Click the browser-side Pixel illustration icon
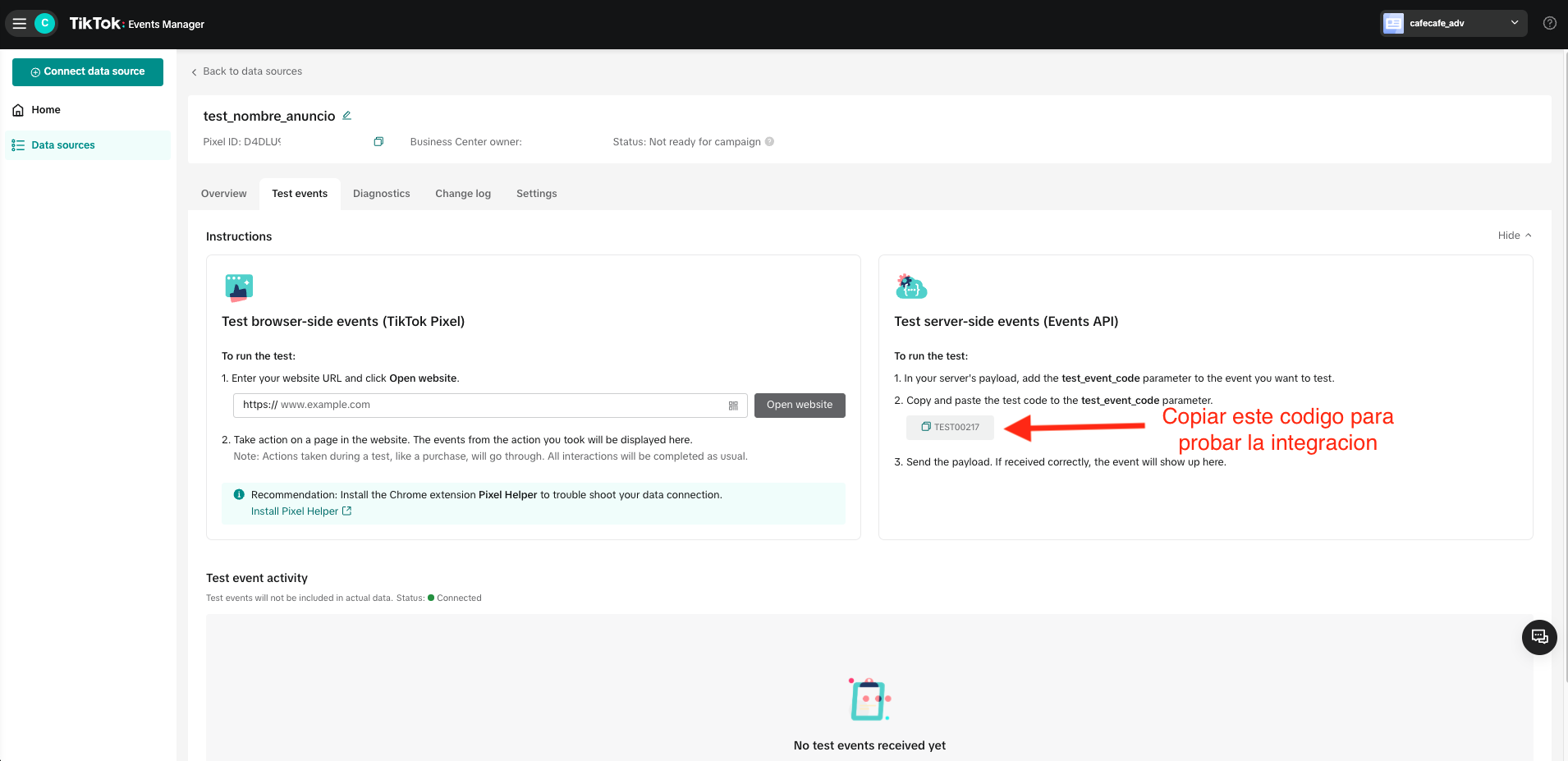 [x=239, y=288]
